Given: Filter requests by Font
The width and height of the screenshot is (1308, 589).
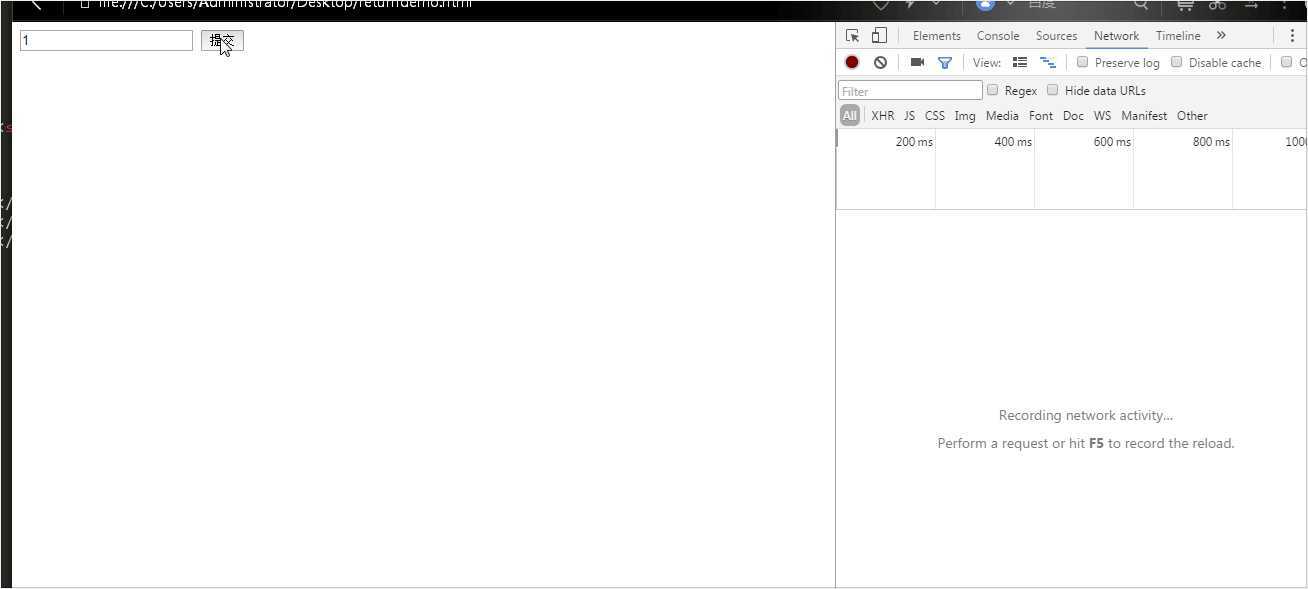Looking at the screenshot, I should [1040, 116].
